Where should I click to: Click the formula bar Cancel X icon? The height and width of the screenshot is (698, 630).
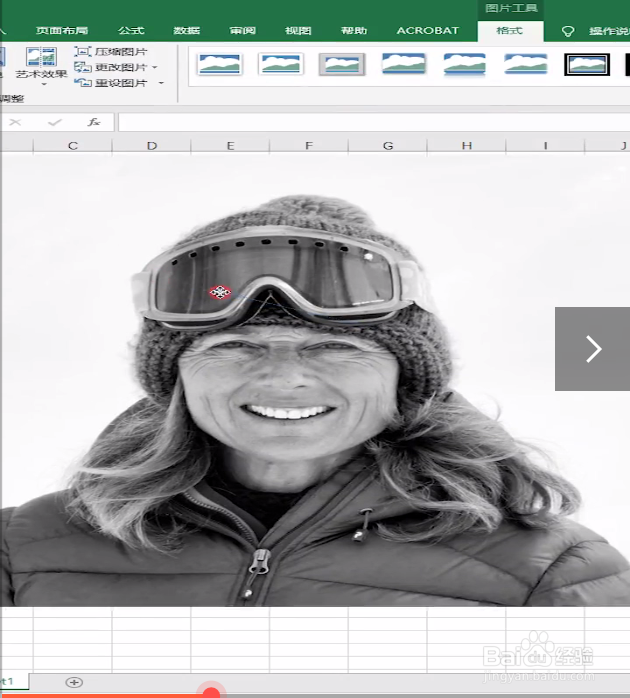(x=15, y=122)
